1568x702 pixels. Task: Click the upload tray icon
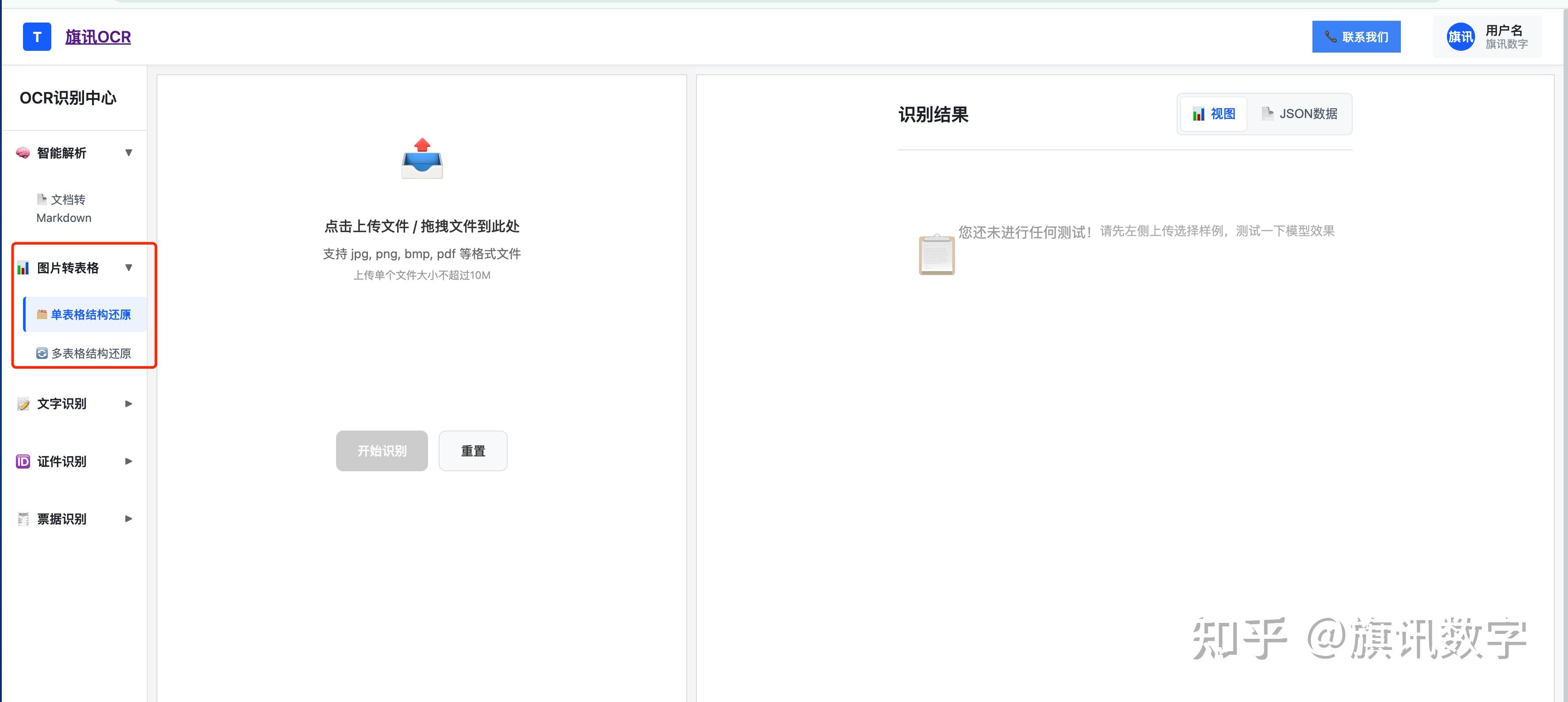point(422,159)
